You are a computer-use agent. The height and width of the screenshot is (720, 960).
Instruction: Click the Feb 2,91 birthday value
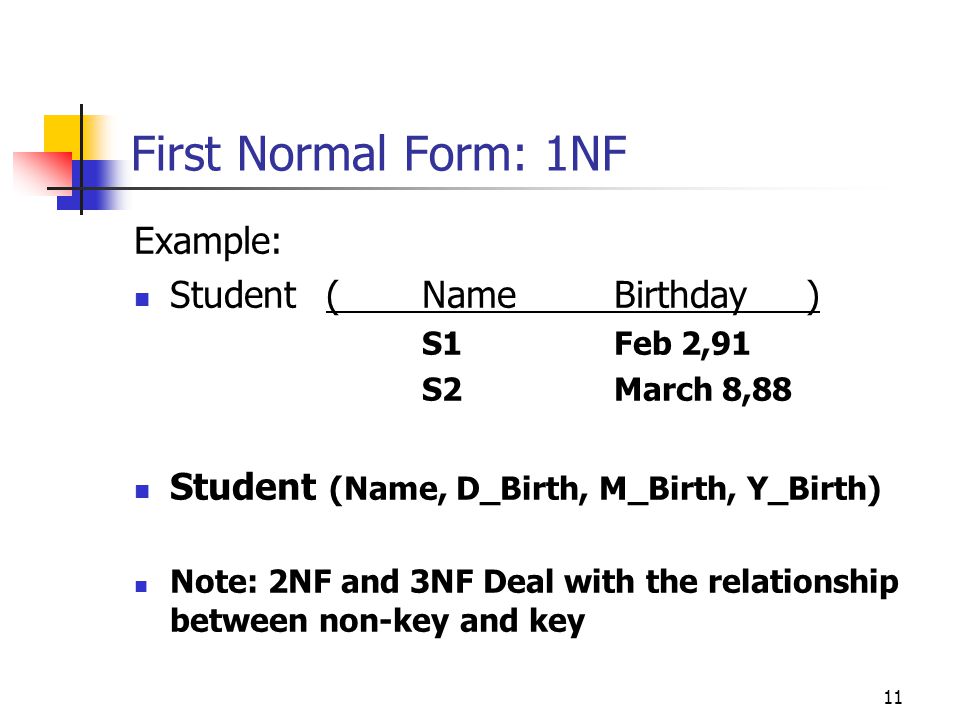pos(681,344)
